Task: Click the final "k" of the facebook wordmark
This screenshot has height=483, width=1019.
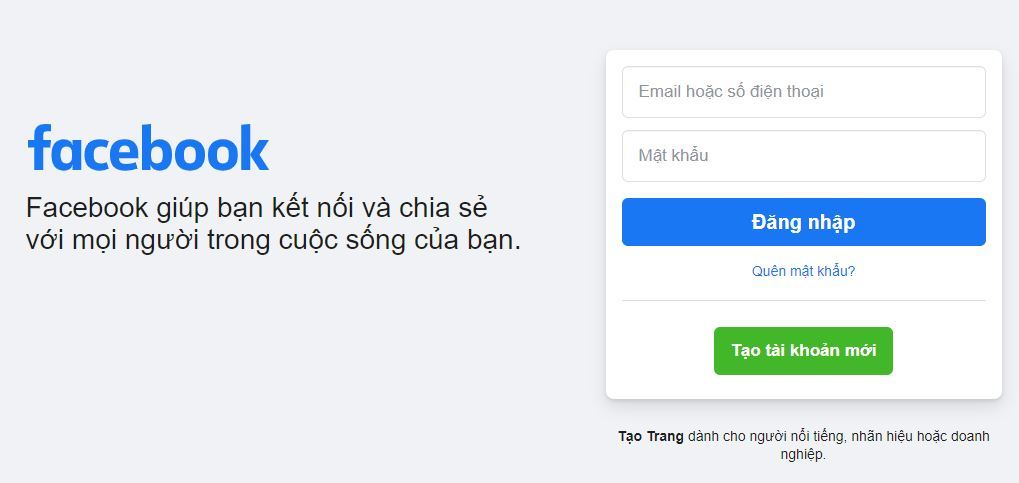Action: 253,148
